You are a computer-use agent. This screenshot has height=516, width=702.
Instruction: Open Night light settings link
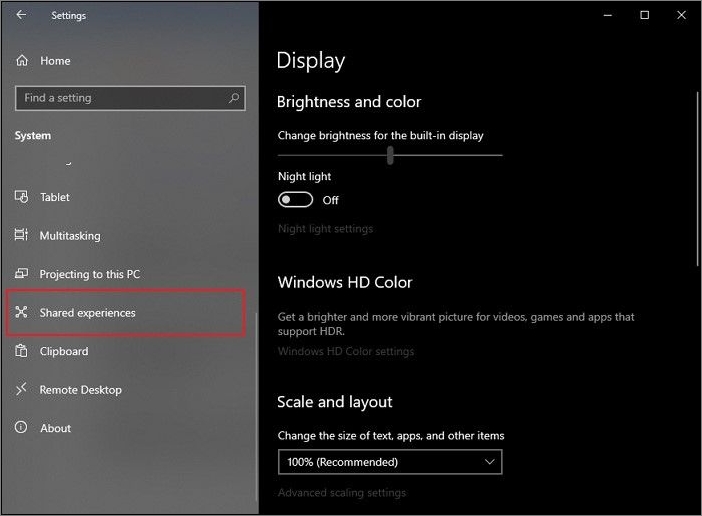pos(325,229)
